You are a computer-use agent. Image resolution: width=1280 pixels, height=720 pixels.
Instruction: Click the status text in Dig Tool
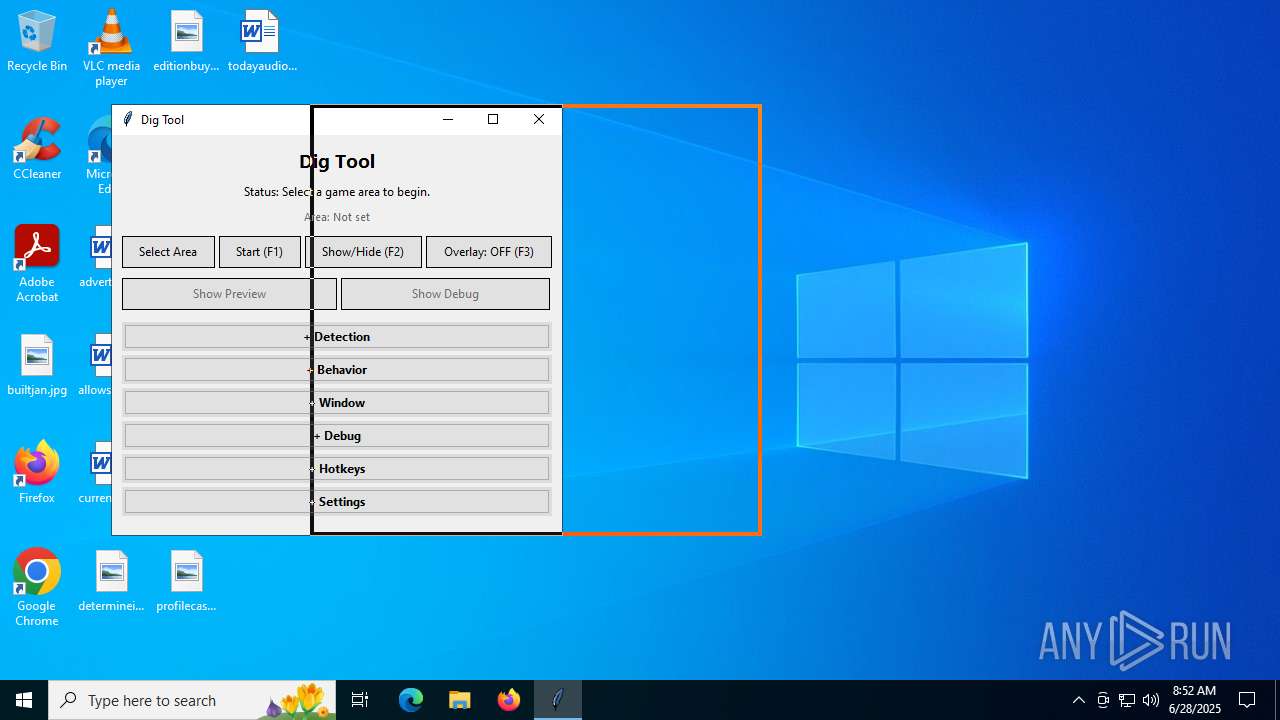click(x=337, y=192)
